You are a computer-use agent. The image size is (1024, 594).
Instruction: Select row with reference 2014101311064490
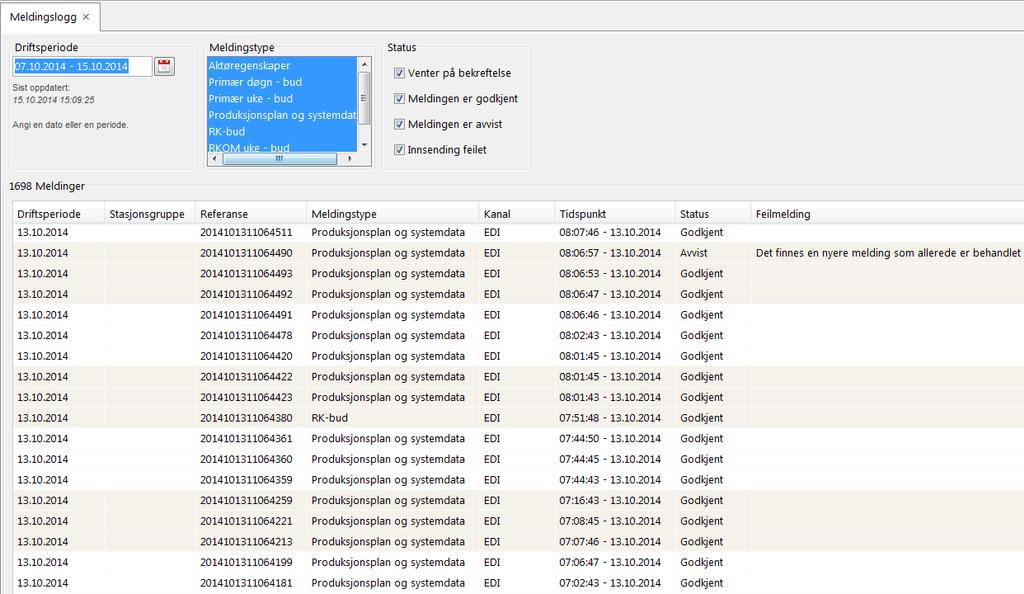(x=519, y=253)
